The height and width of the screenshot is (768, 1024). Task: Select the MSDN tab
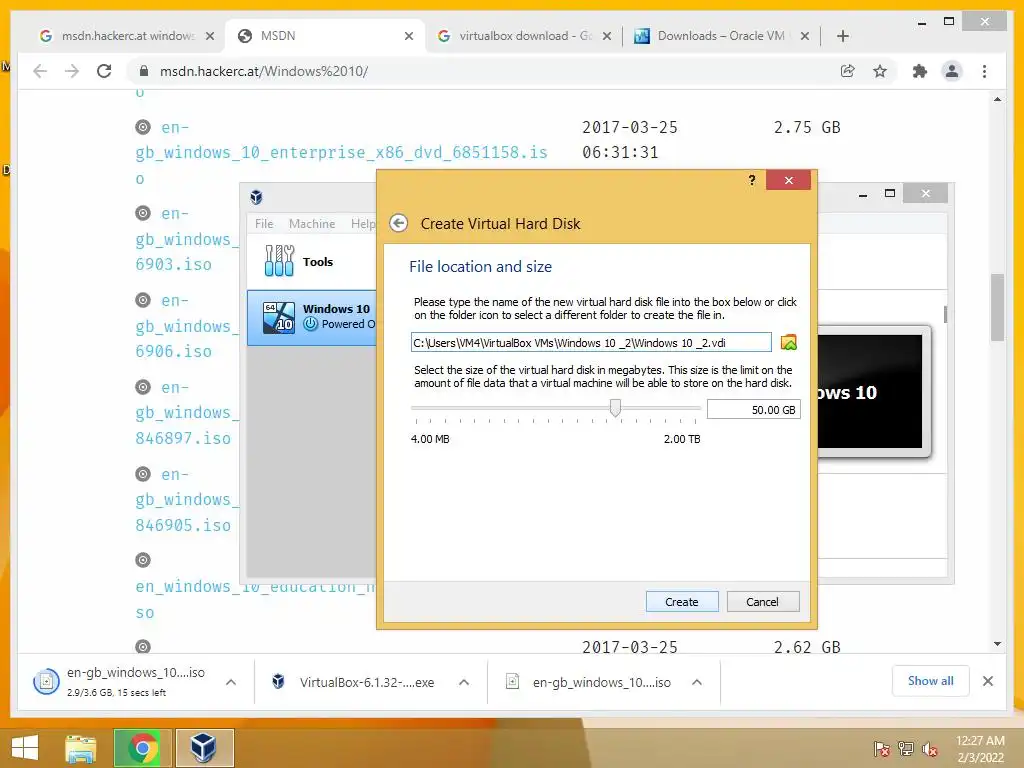click(x=323, y=36)
